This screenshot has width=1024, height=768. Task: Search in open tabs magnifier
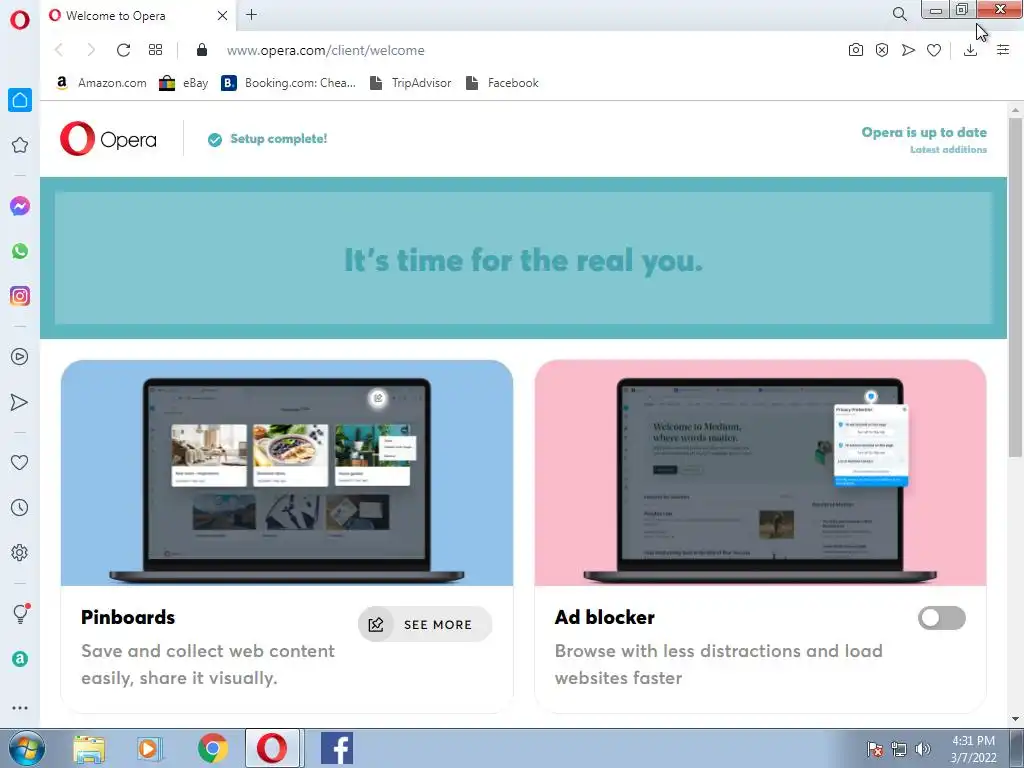pyautogui.click(x=900, y=14)
